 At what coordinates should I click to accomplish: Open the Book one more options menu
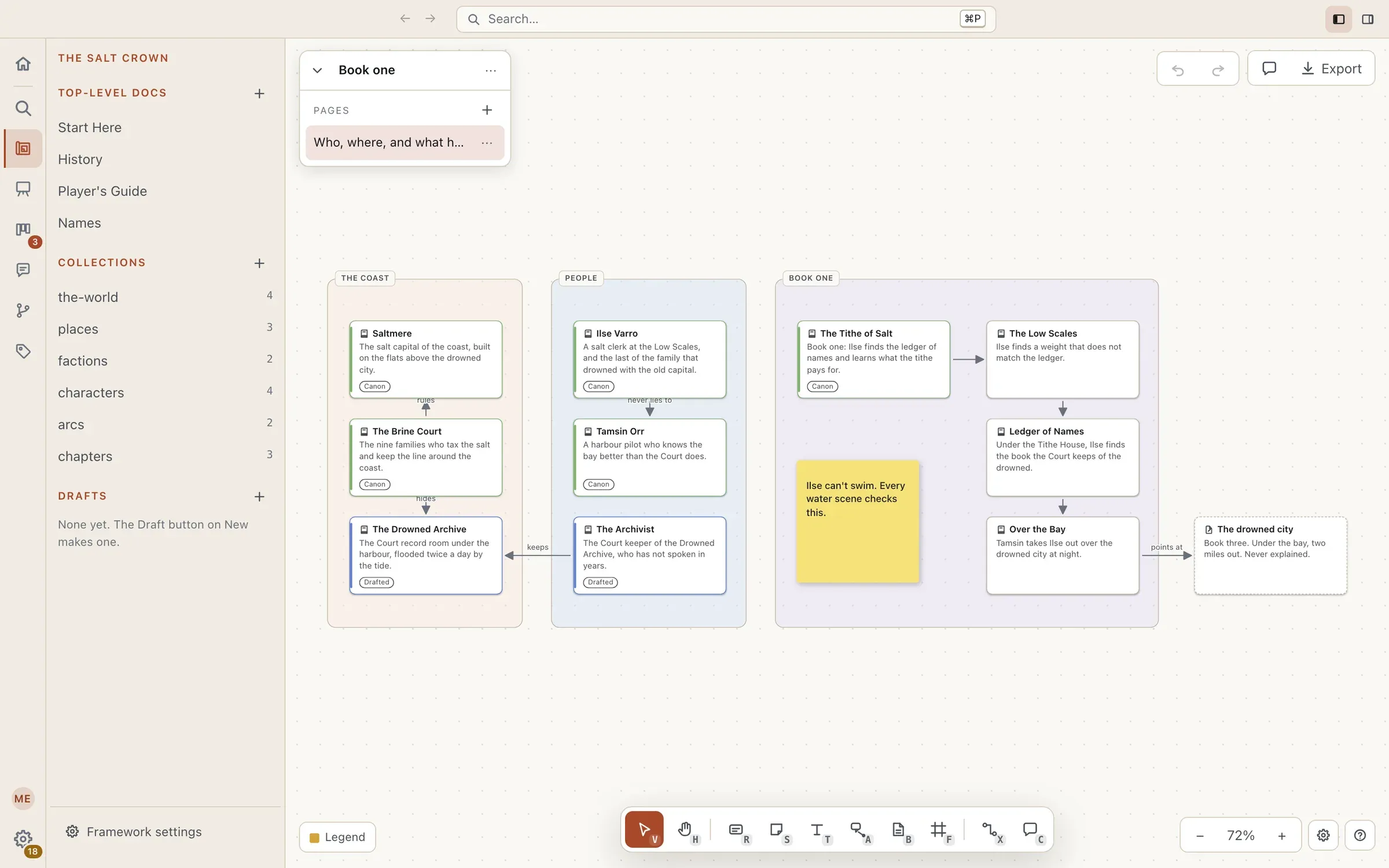[x=491, y=70]
